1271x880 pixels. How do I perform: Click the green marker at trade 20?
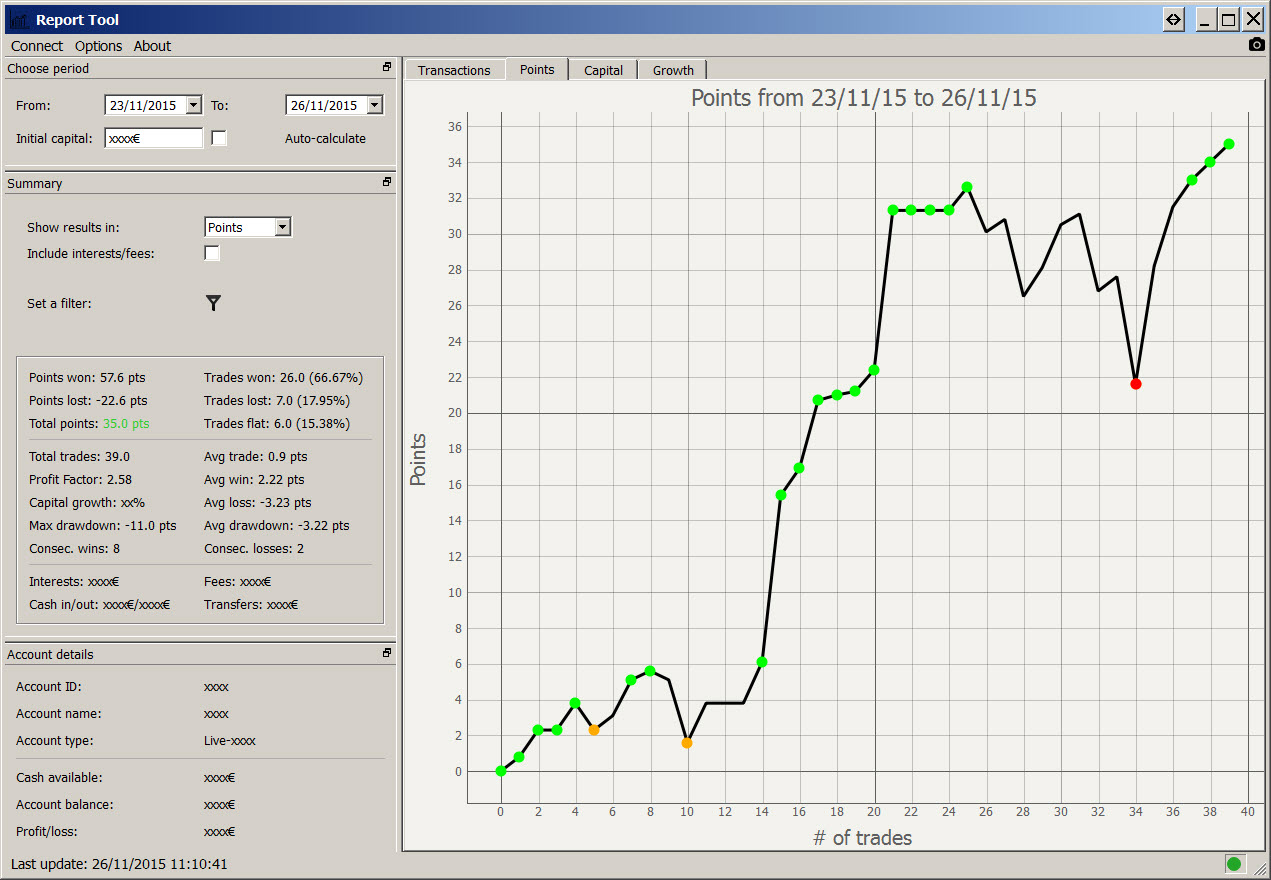[874, 370]
